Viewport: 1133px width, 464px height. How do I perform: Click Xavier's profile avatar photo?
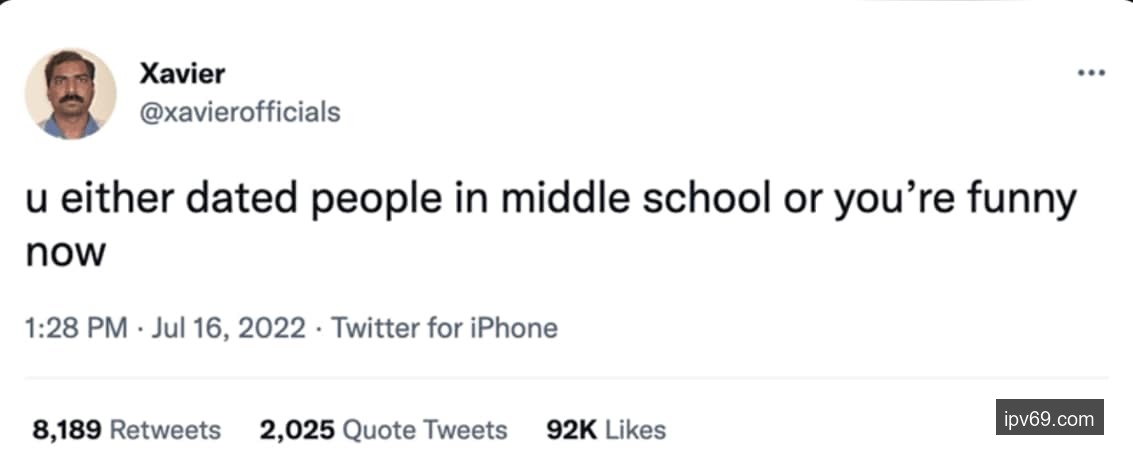70,94
